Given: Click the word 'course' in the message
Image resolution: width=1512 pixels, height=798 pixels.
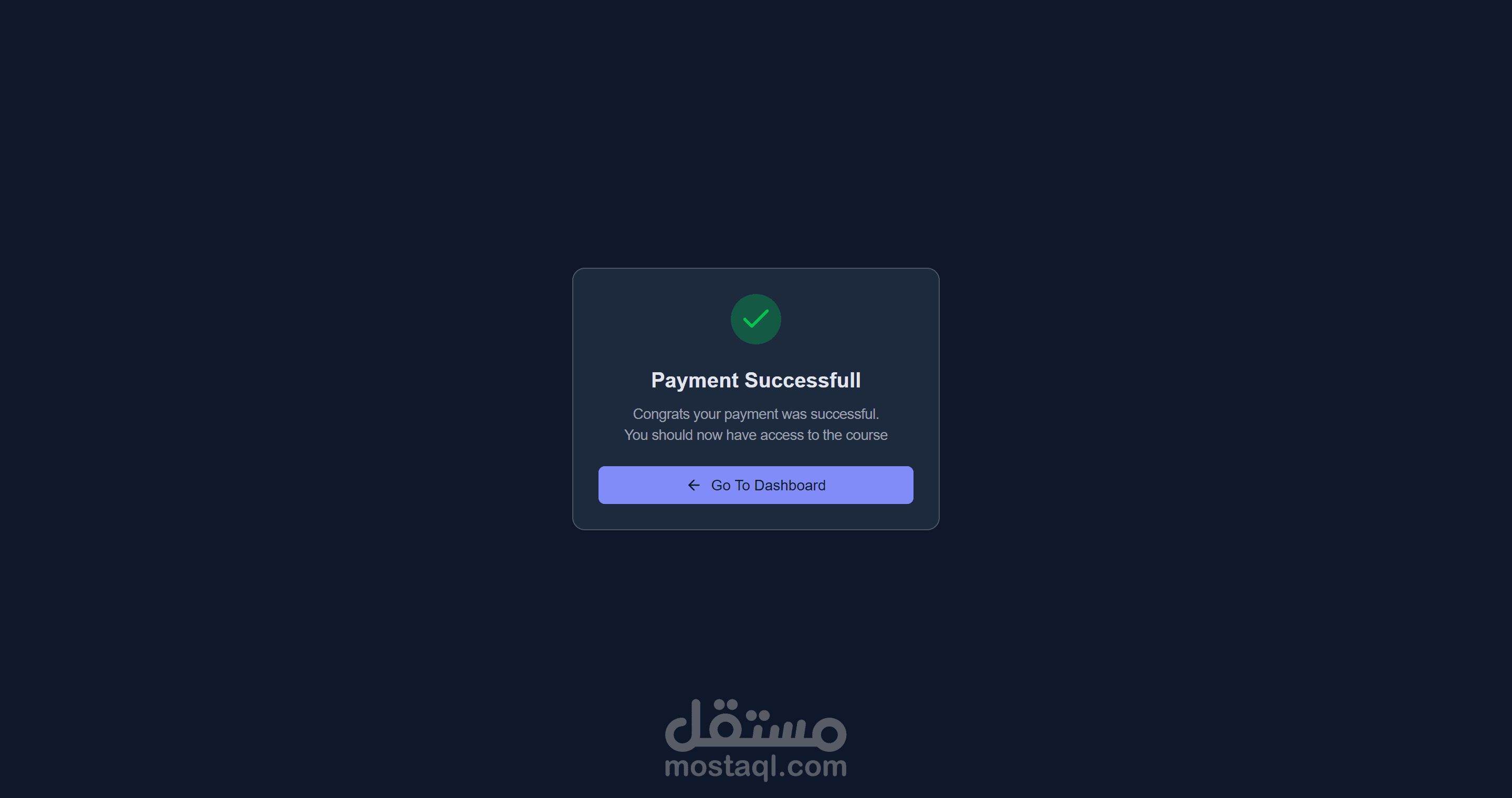Looking at the screenshot, I should click(x=866, y=435).
